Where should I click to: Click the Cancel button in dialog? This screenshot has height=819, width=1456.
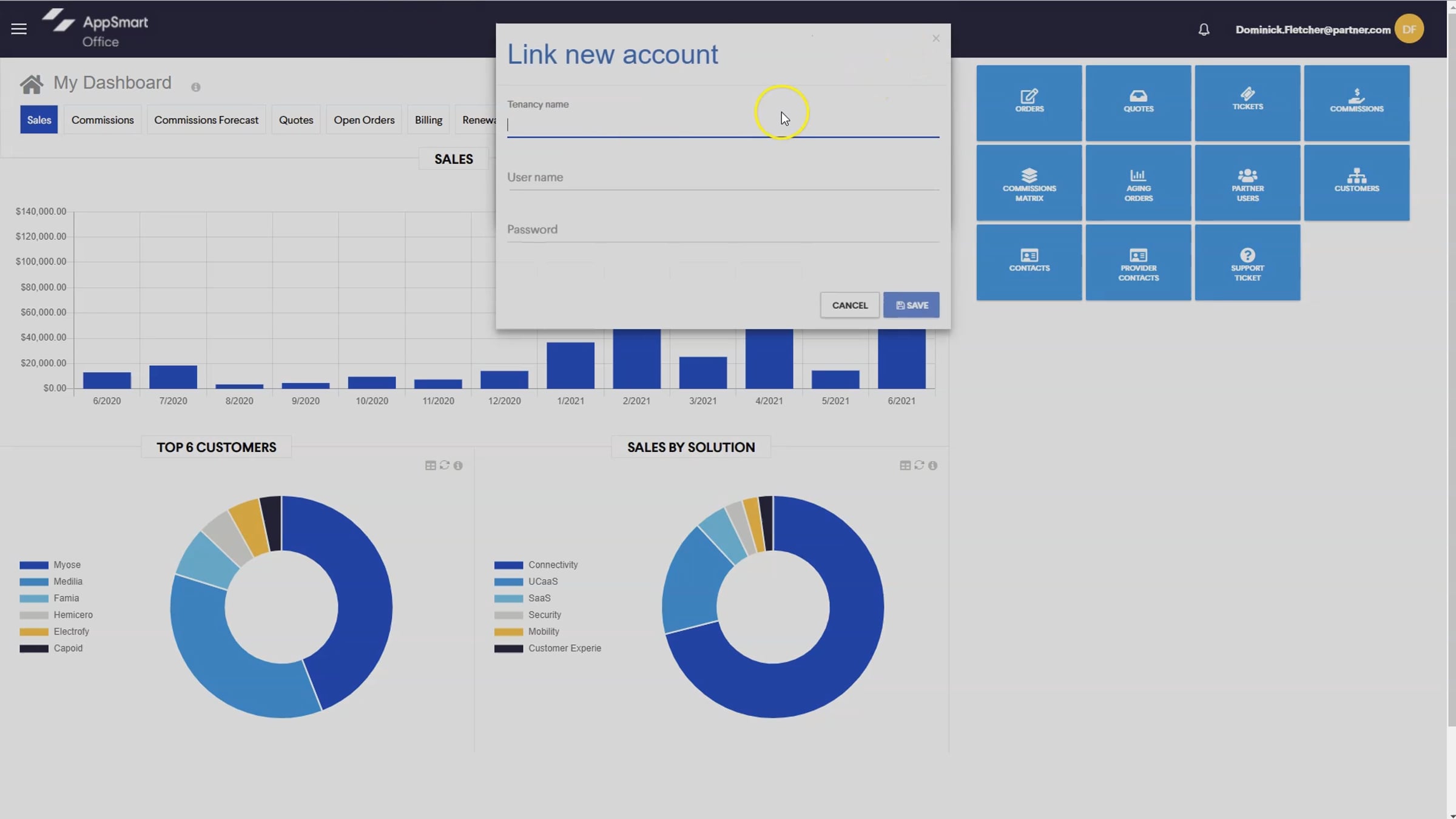(849, 305)
